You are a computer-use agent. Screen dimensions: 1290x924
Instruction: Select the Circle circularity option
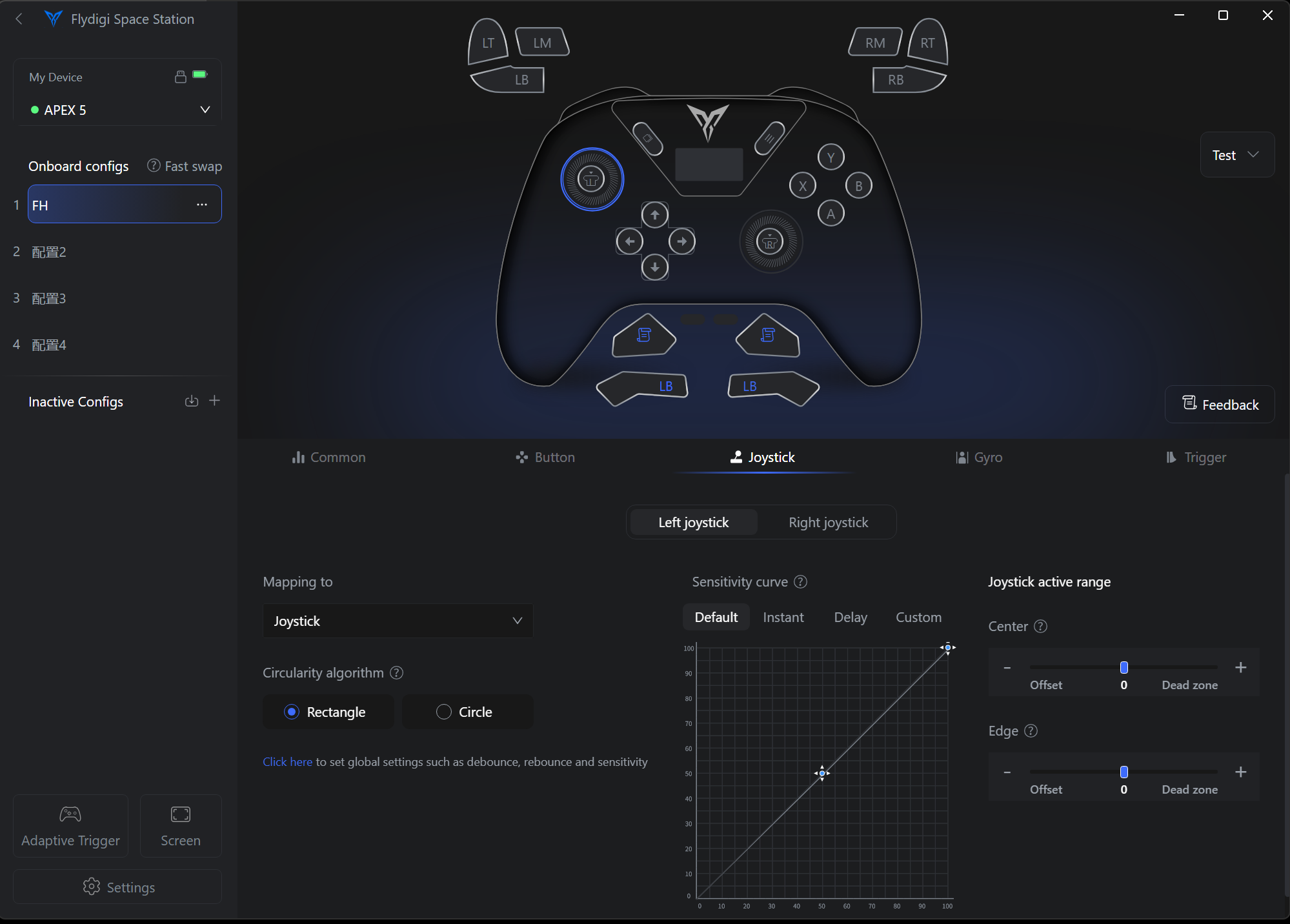467,712
